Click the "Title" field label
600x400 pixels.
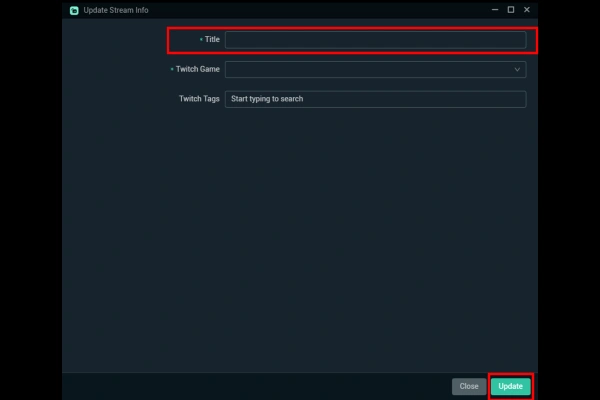point(212,40)
